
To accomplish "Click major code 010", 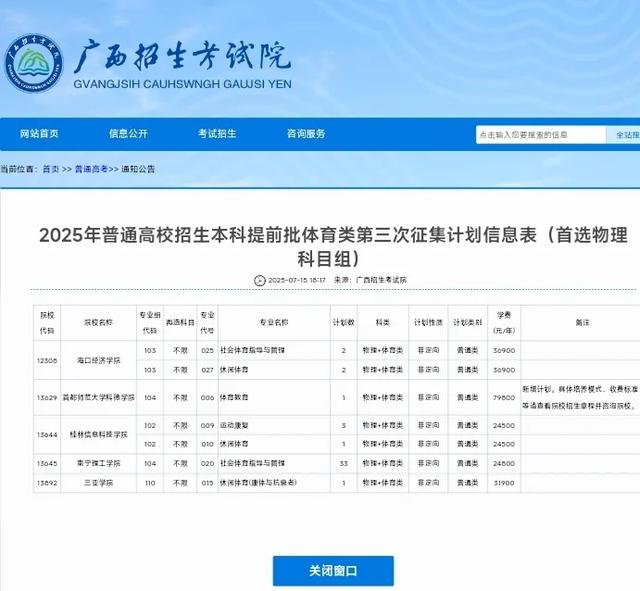I will click(207, 444).
